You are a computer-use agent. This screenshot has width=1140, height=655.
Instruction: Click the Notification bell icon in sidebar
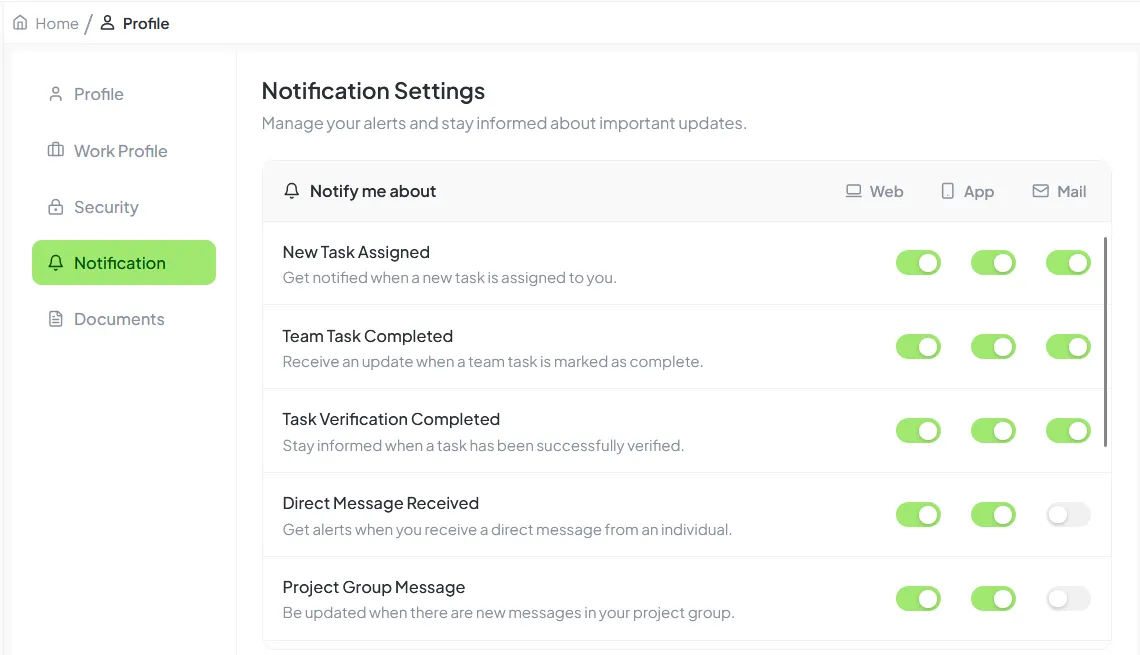(56, 262)
